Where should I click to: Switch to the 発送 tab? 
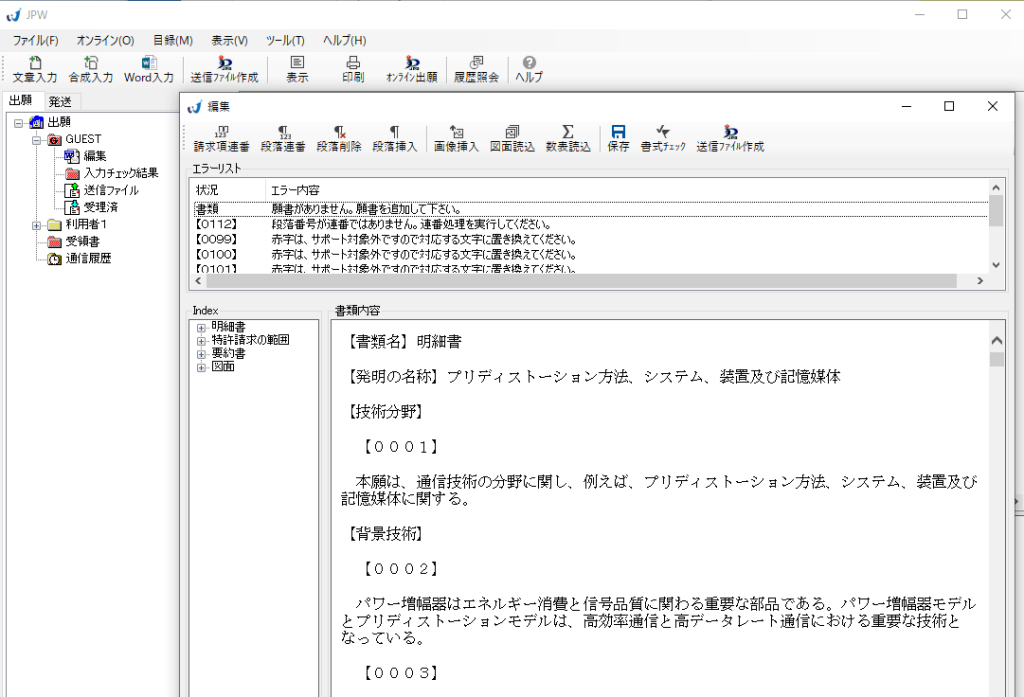(60, 101)
